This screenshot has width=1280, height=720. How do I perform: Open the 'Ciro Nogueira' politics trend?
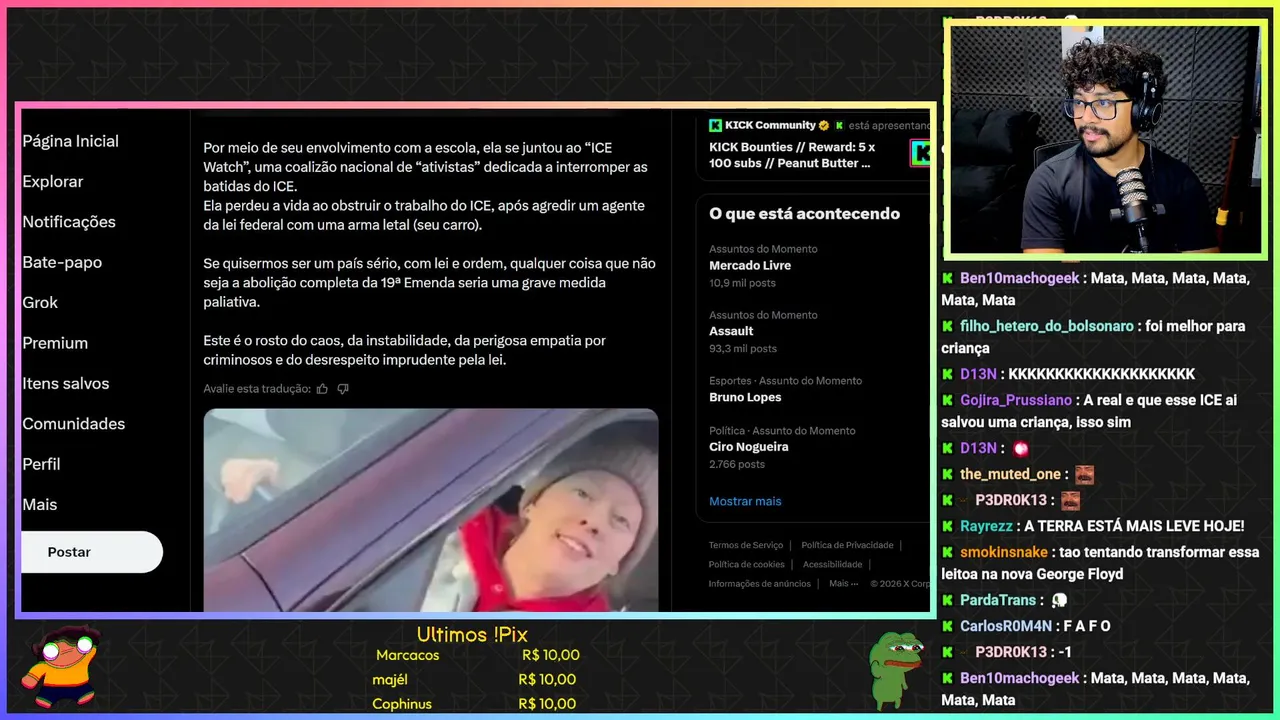(749, 447)
